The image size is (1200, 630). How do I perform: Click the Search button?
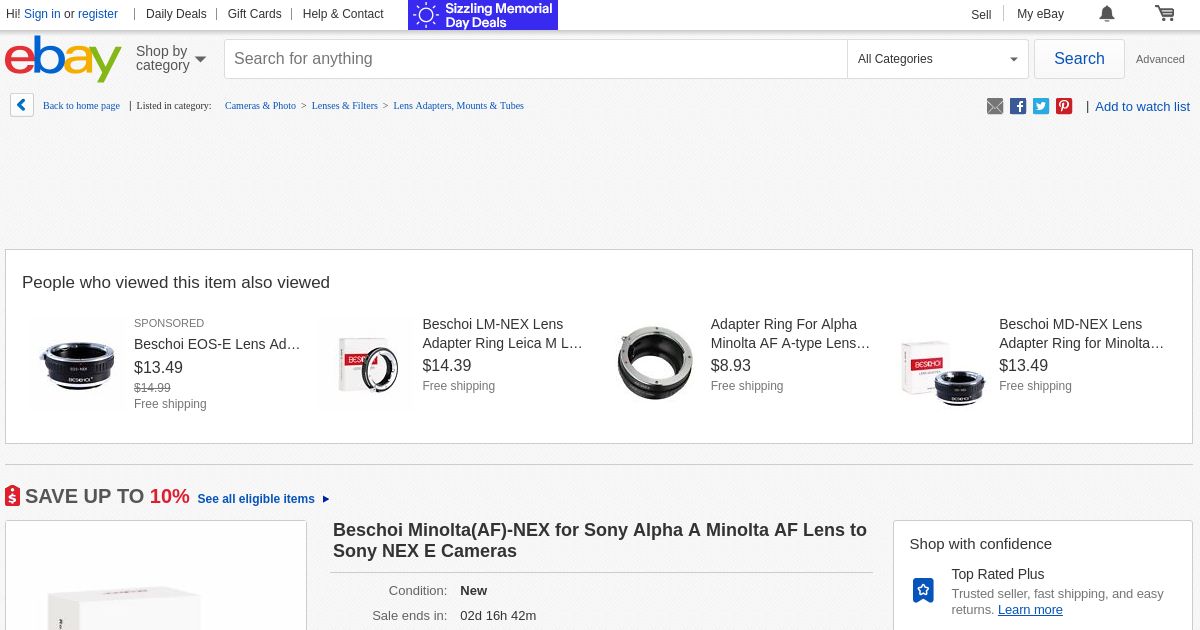(x=1079, y=59)
